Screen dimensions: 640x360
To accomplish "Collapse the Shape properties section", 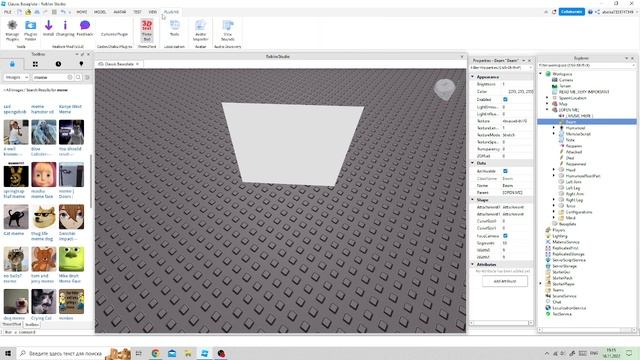I will (473, 200).
